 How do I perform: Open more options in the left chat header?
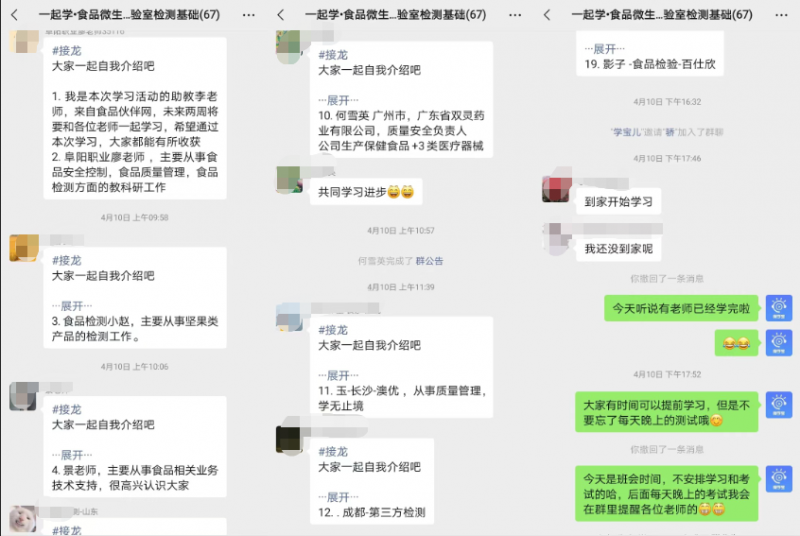pyautogui.click(x=248, y=15)
